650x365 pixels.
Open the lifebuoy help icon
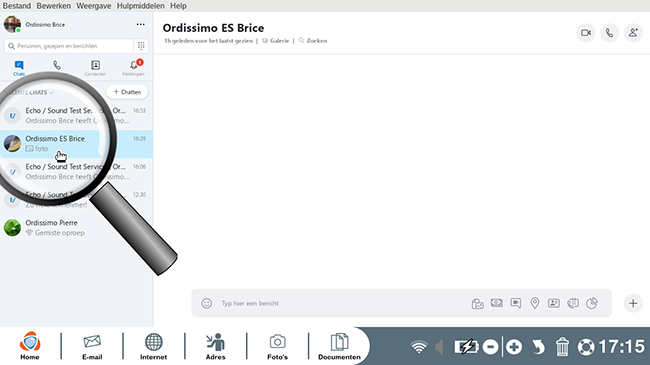586,347
